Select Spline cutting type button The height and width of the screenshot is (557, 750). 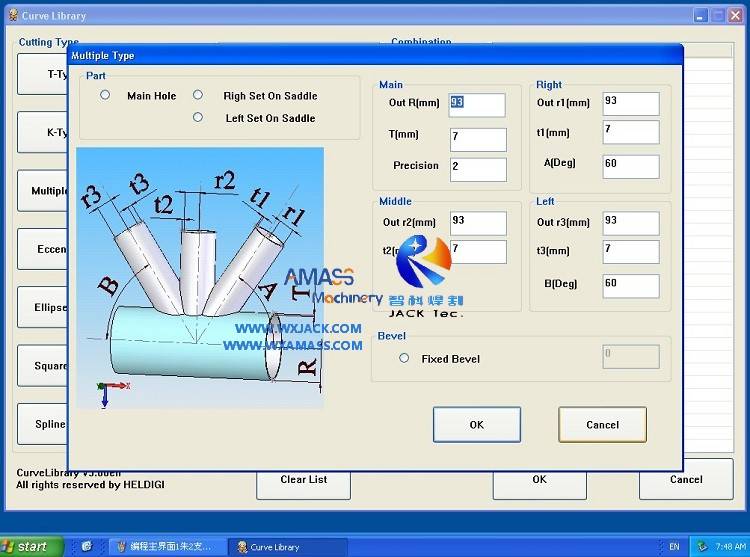[43, 424]
